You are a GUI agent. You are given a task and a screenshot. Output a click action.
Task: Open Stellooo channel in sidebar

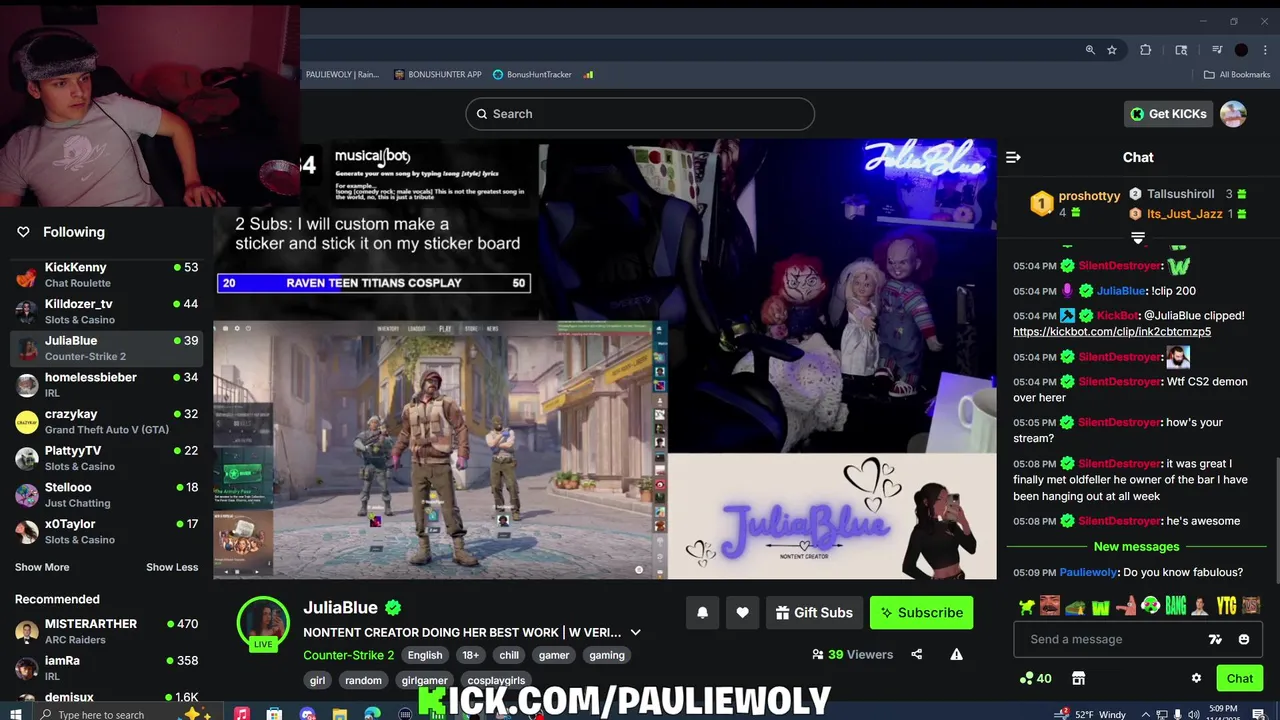106,495
